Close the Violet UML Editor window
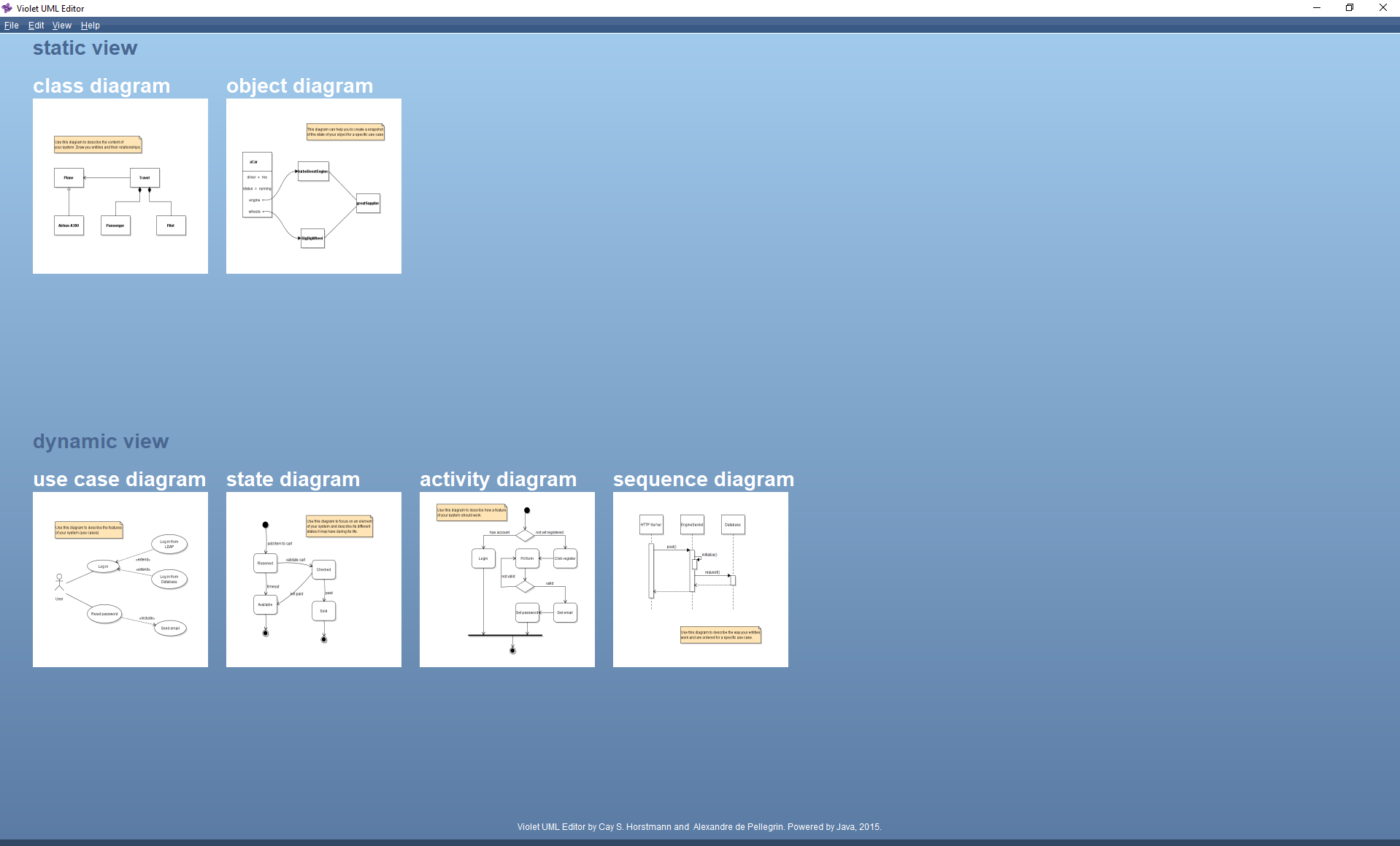Image resolution: width=1400 pixels, height=846 pixels. pos(1383,8)
